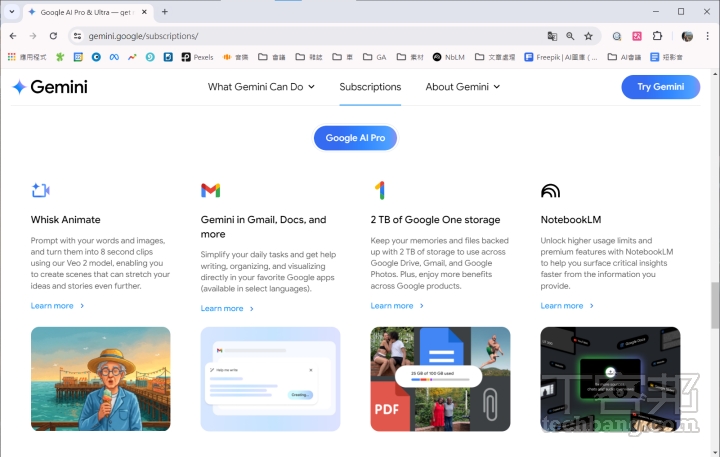View site information for gemini.google
The height and width of the screenshot is (457, 720).
[x=77, y=36]
